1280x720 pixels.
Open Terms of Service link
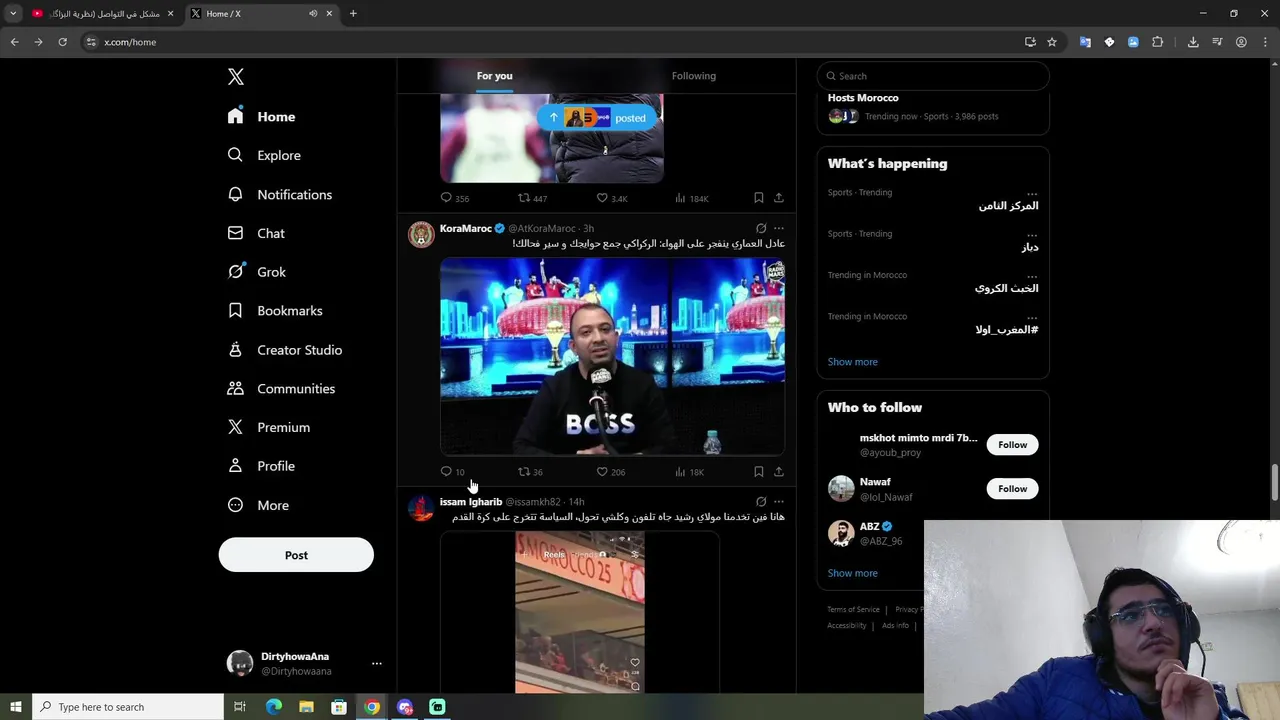[853, 610]
